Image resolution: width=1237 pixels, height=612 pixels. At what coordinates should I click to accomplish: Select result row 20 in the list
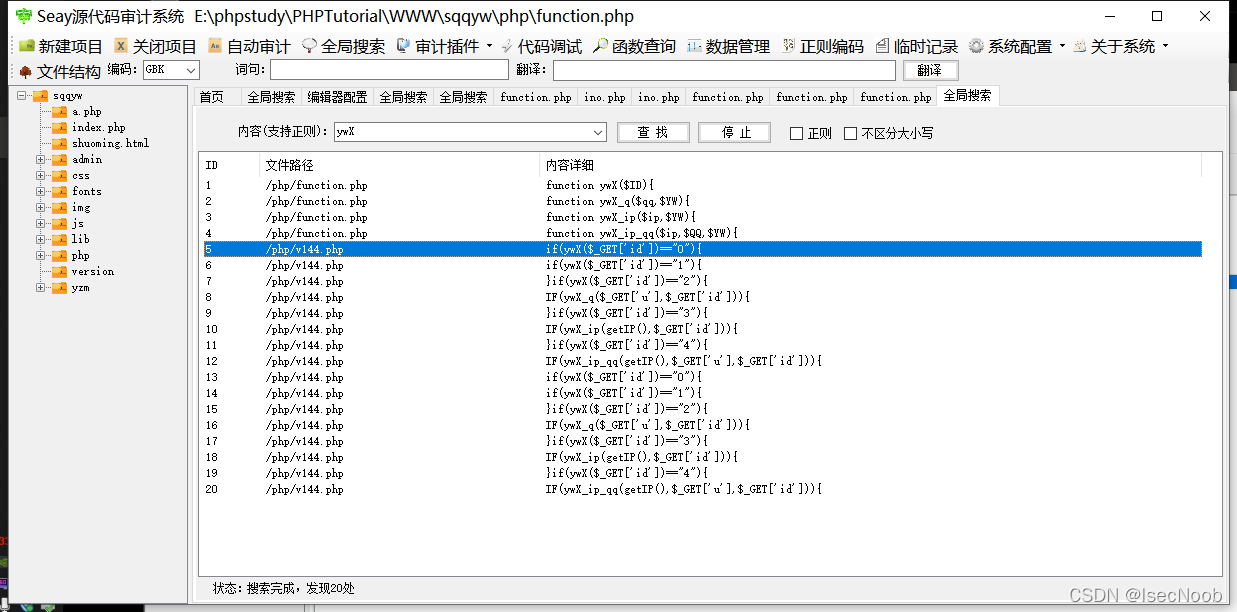[x=702, y=489]
